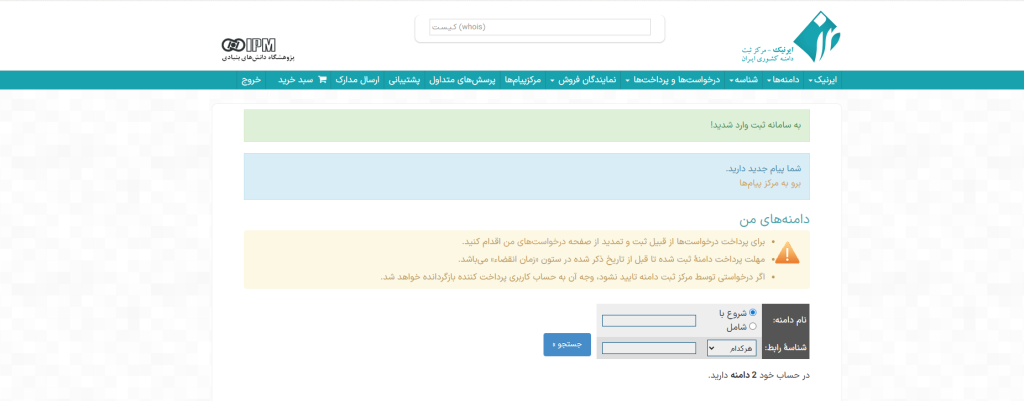Expand the "ایرنیک" menu
The width and height of the screenshot is (1024, 401).
coord(822,80)
